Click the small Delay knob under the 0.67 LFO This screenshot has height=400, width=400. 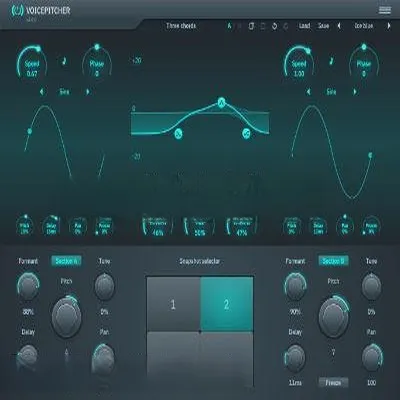click(51, 227)
